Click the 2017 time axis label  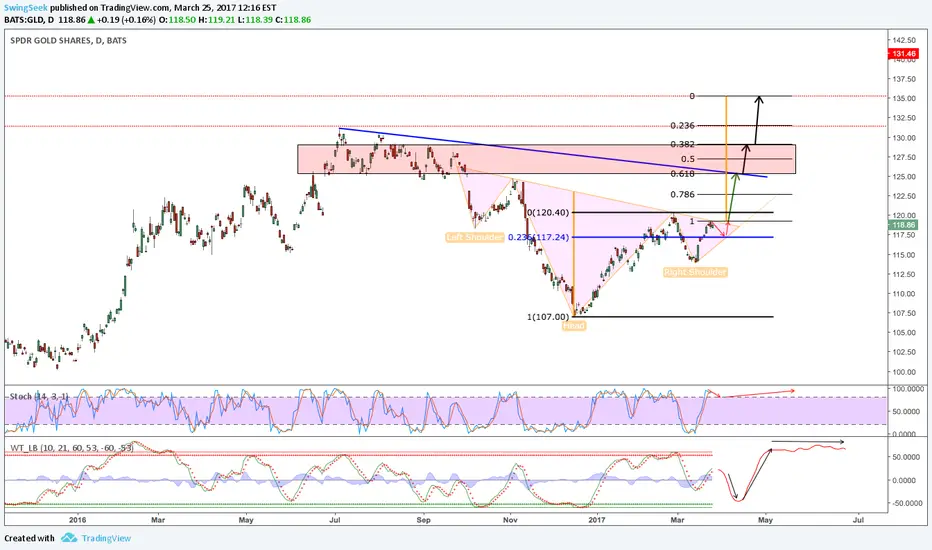597,520
